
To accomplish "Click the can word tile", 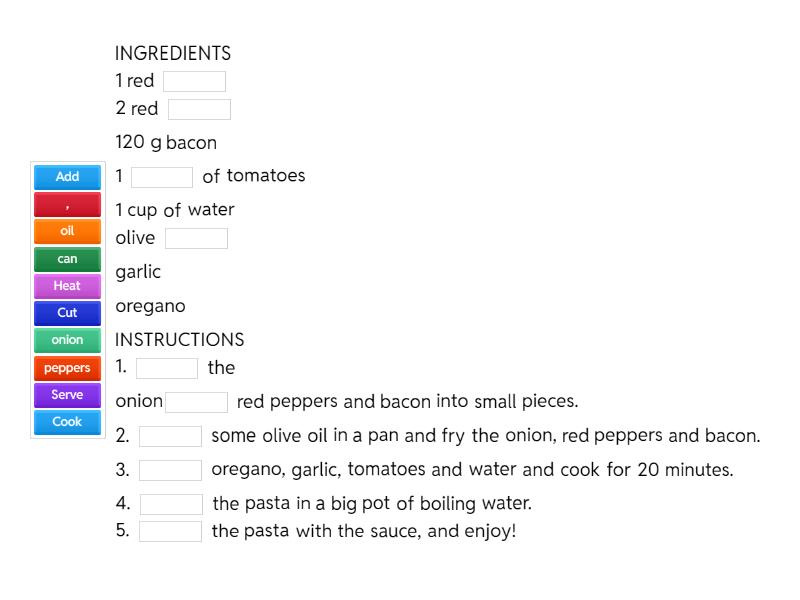I will pyautogui.click(x=66, y=258).
